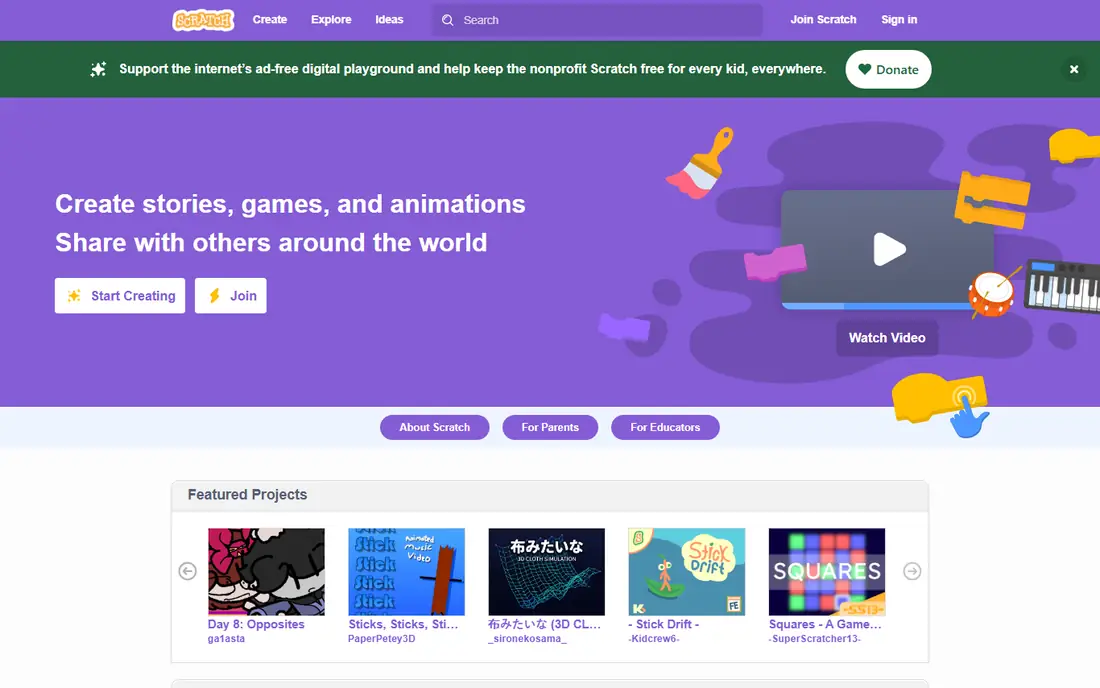Click the 'Featured Projects' heading

(x=248, y=494)
